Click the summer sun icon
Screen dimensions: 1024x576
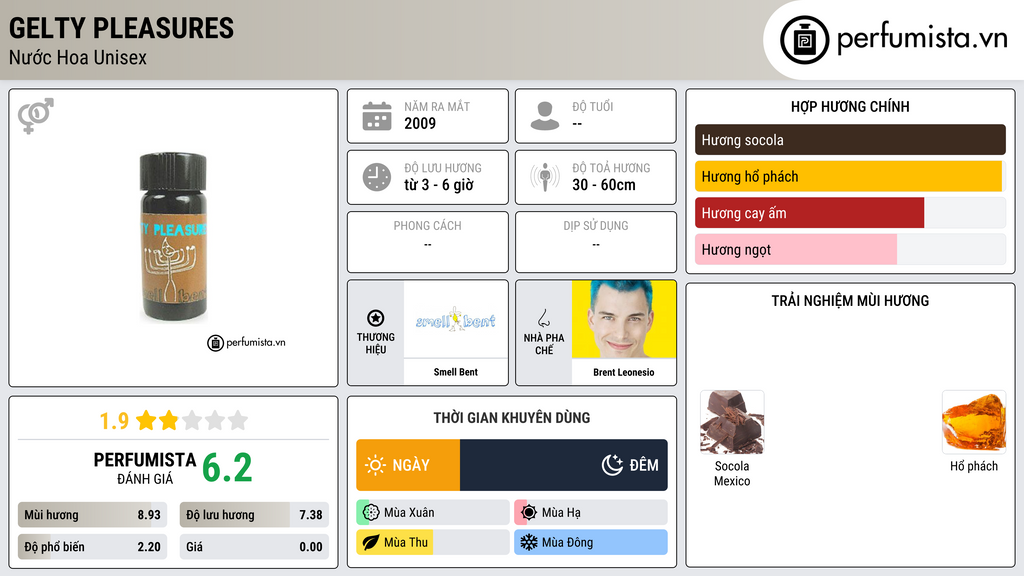529,513
